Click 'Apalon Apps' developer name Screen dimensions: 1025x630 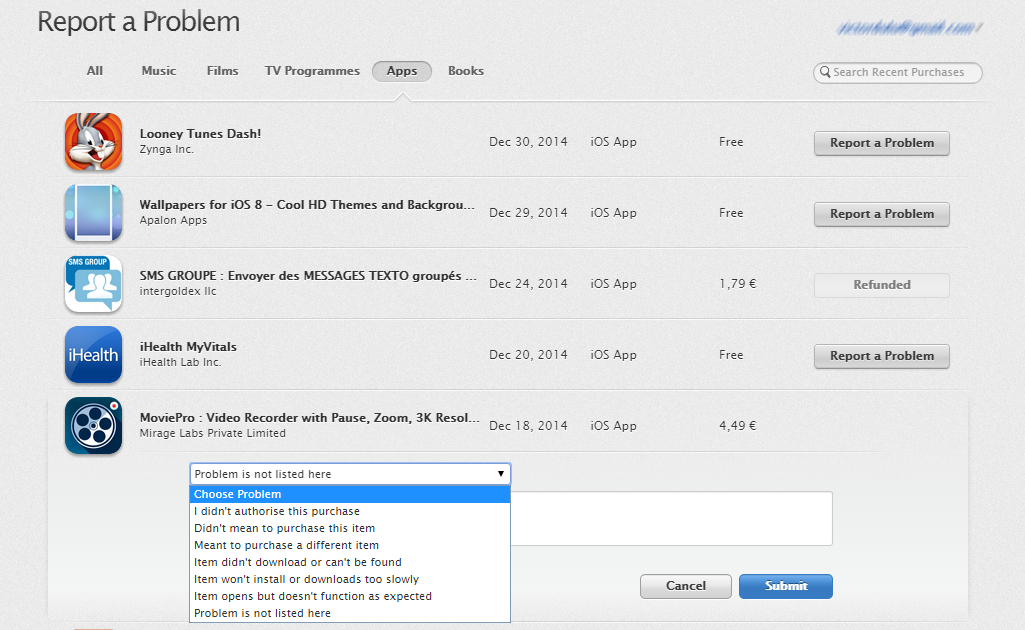(173, 220)
